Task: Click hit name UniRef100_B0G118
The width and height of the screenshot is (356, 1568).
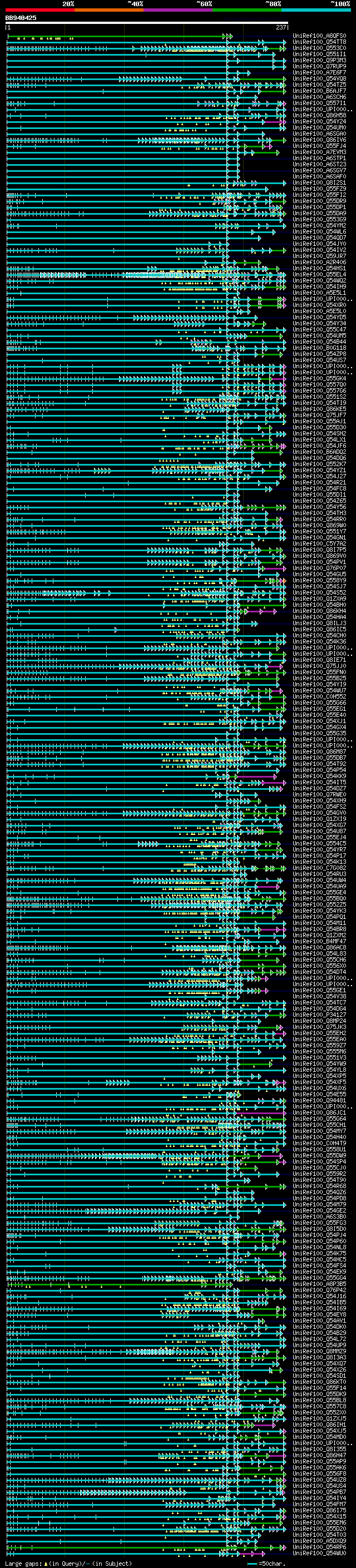Action: 319,348
